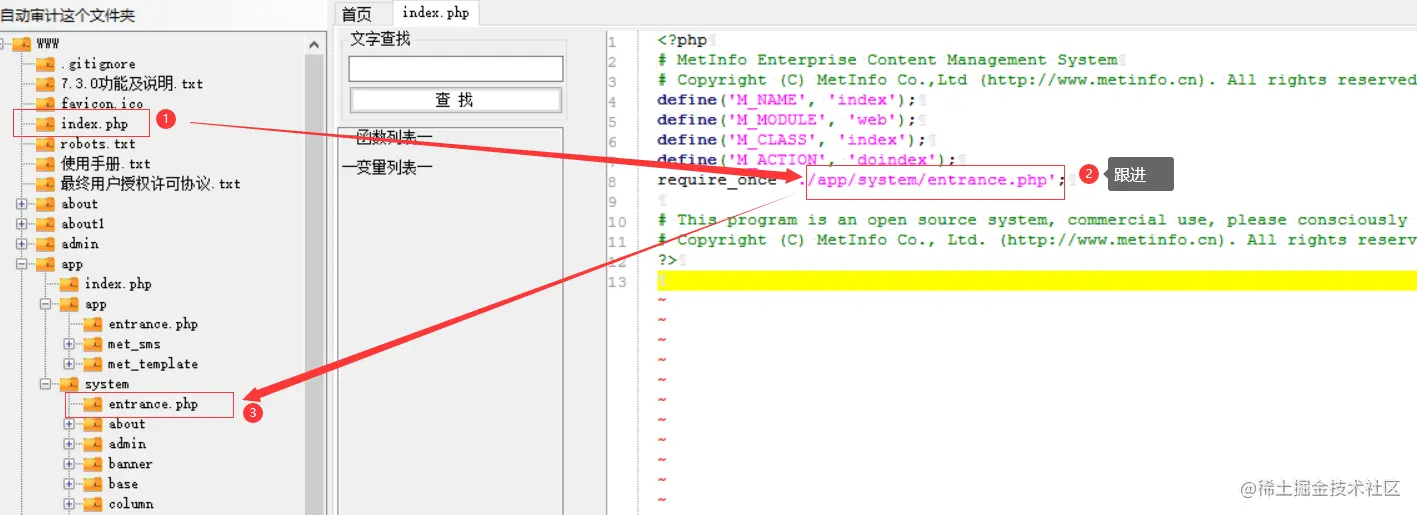Open the 变量列表 section
Viewport: 1417px width, 515px height.
point(387,167)
